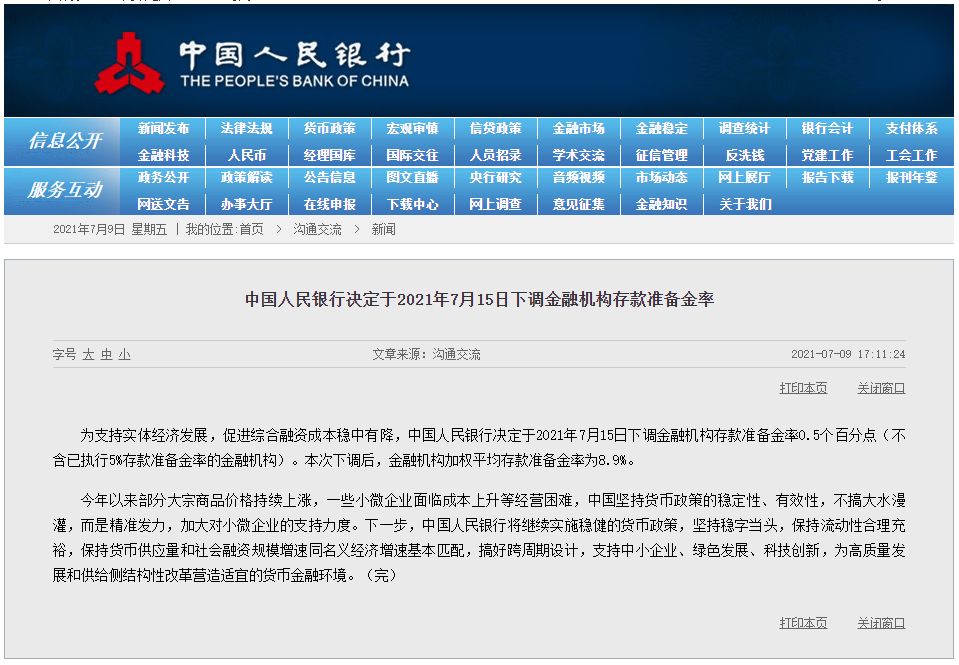959x665 pixels.
Task: Set font size to 小
Action: (x=125, y=354)
